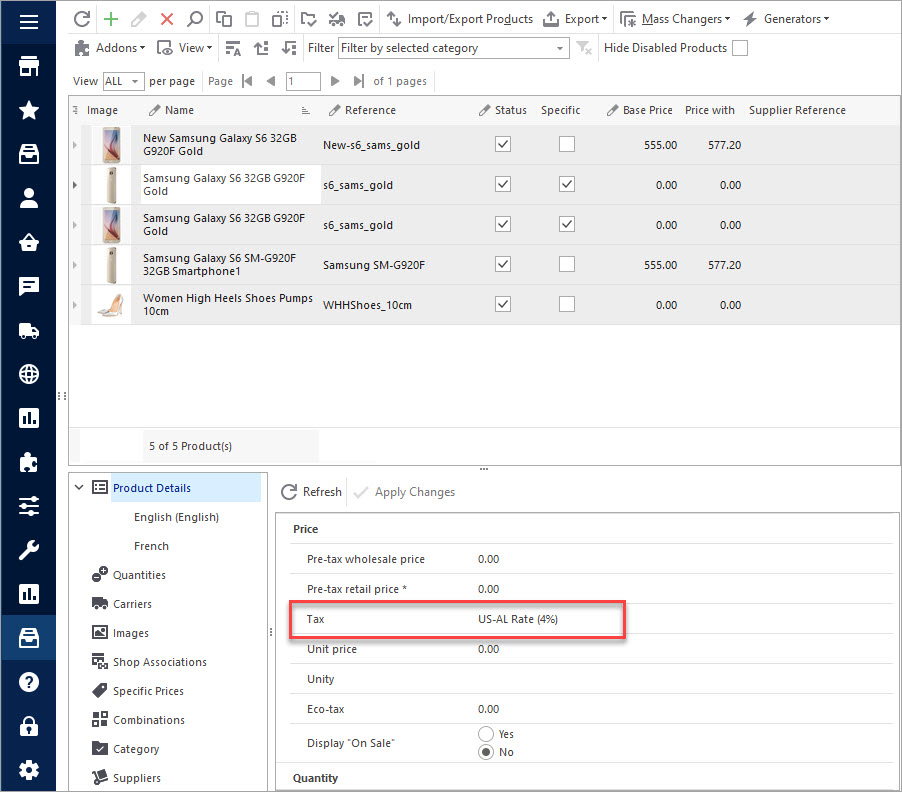
Task: Open tools wrench icon in sidebar
Action: pos(29,550)
